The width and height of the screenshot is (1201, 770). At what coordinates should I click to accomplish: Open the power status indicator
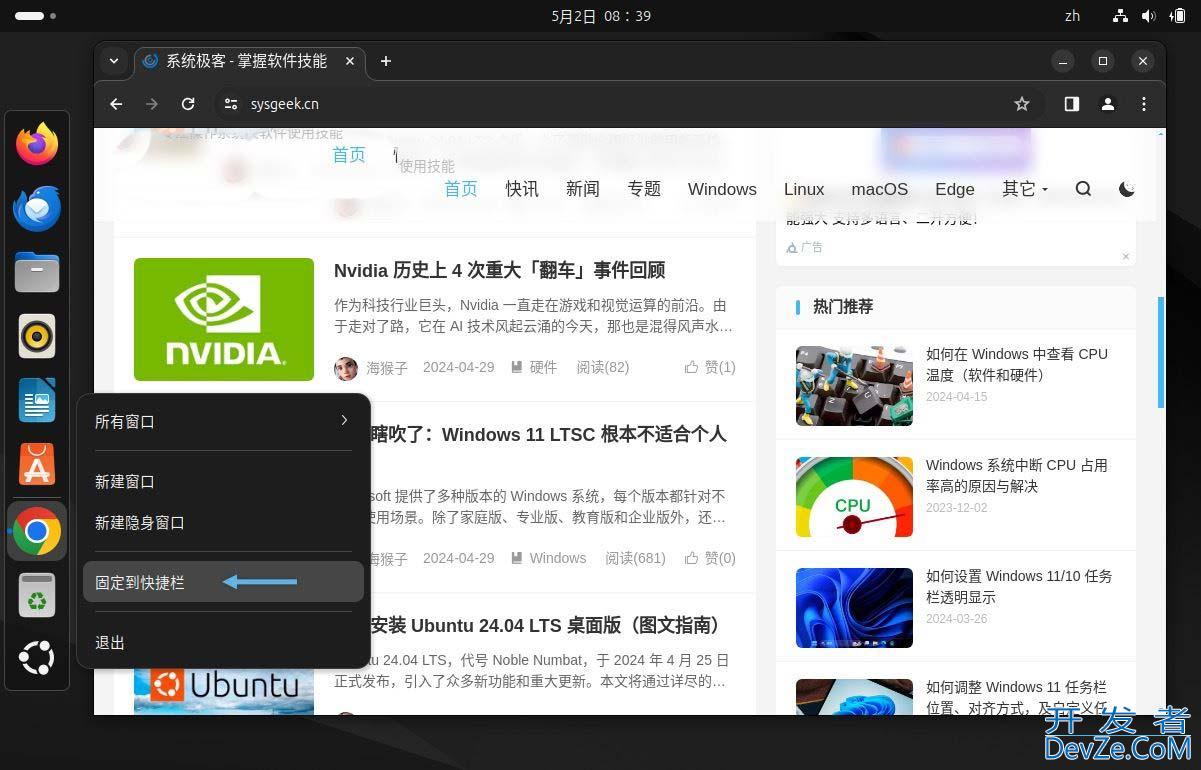[1177, 16]
